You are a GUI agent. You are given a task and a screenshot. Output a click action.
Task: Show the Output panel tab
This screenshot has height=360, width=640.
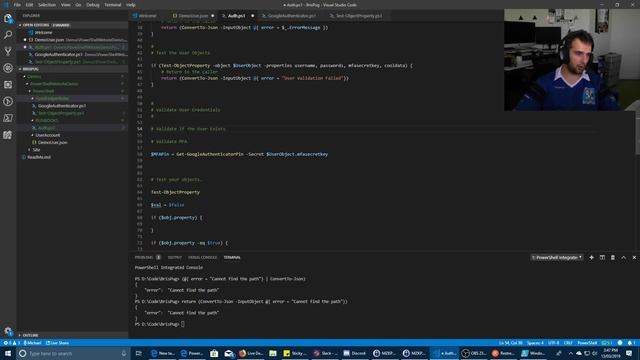175,258
